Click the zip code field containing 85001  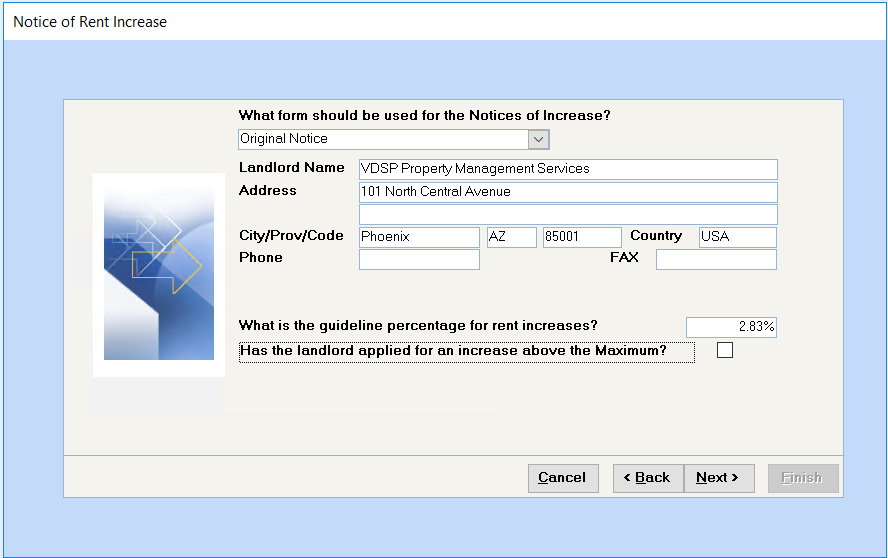click(x=582, y=237)
